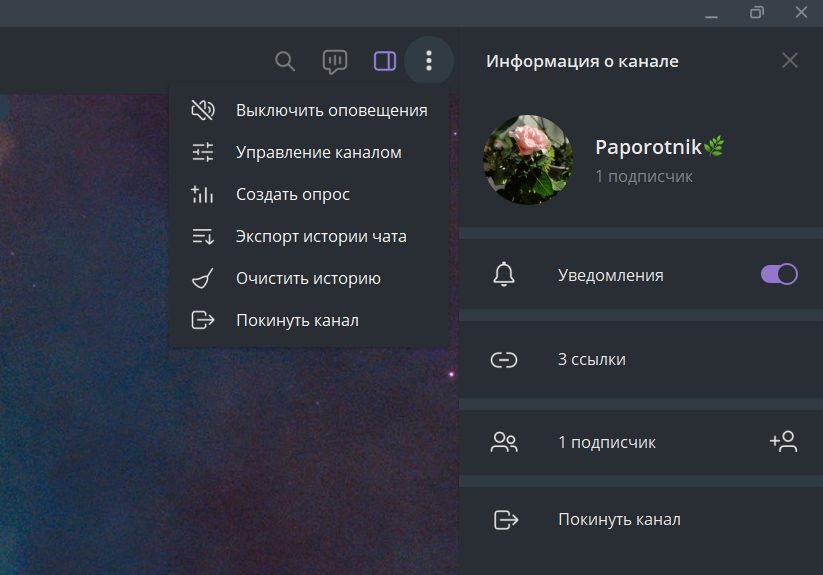Screen dimensions: 823x575
Task: Open the 3 ссылки row
Action: tap(641, 359)
